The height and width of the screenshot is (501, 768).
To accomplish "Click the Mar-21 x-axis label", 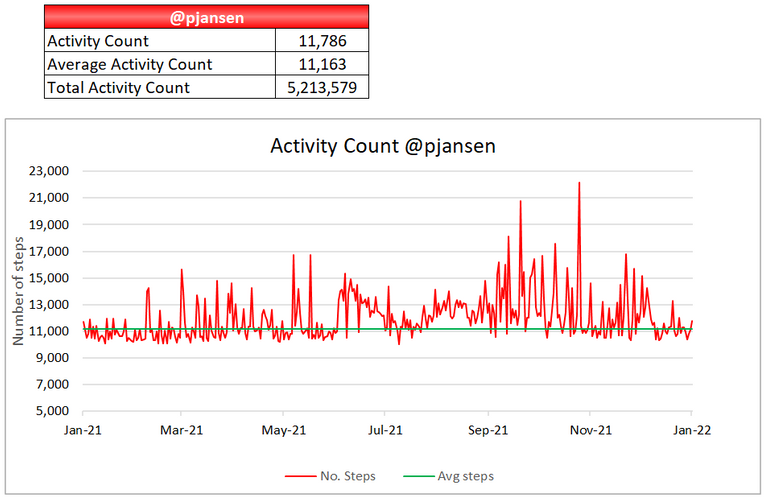I will point(181,430).
